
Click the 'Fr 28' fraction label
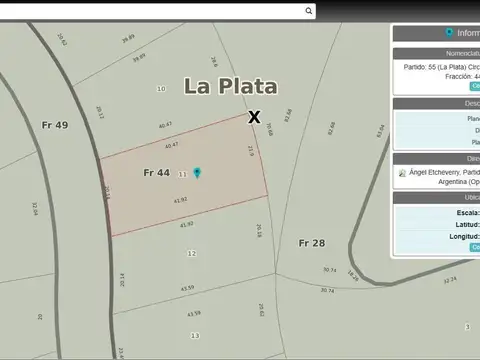312,243
